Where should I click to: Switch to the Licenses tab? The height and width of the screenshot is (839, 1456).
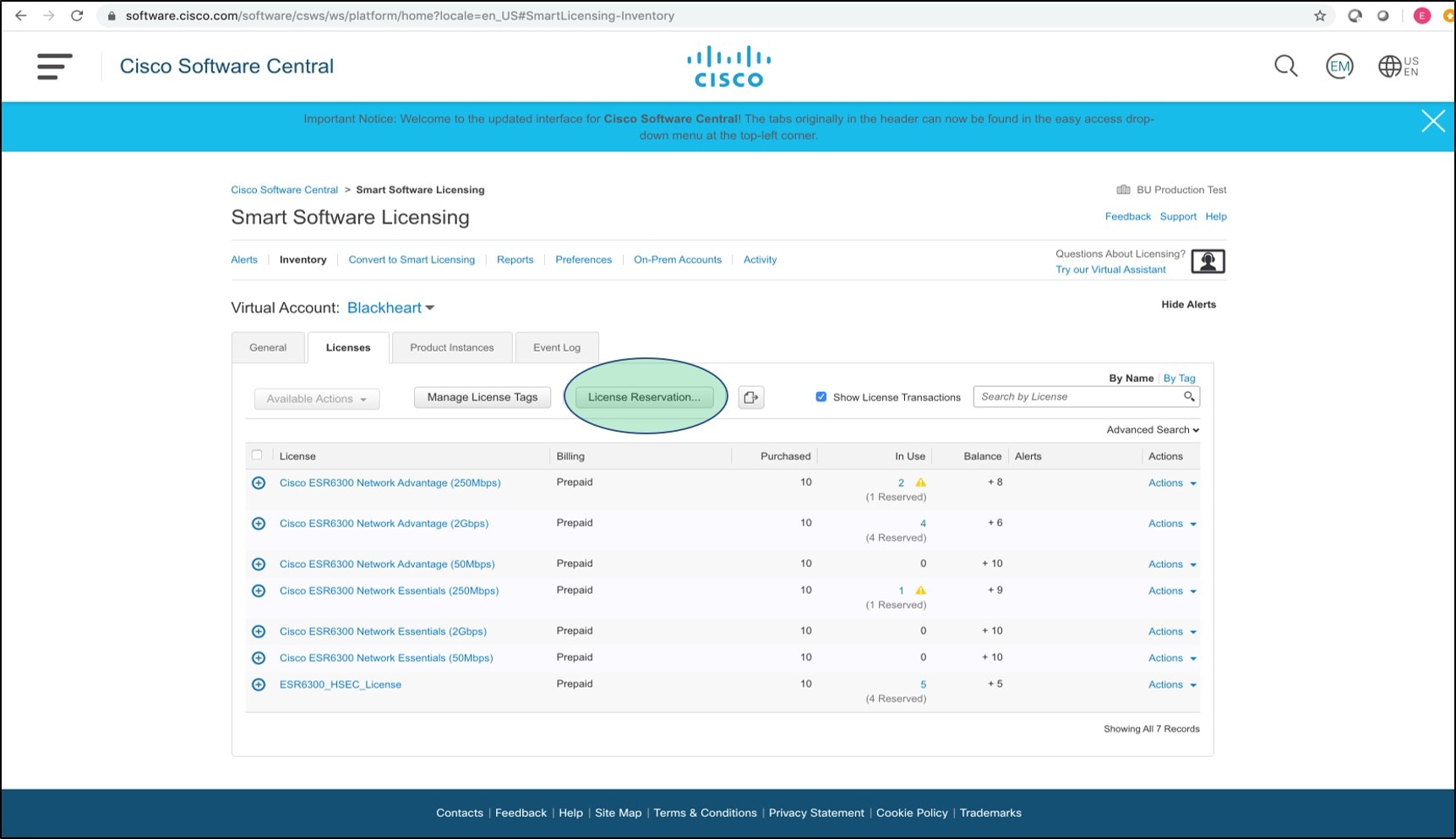[348, 347]
